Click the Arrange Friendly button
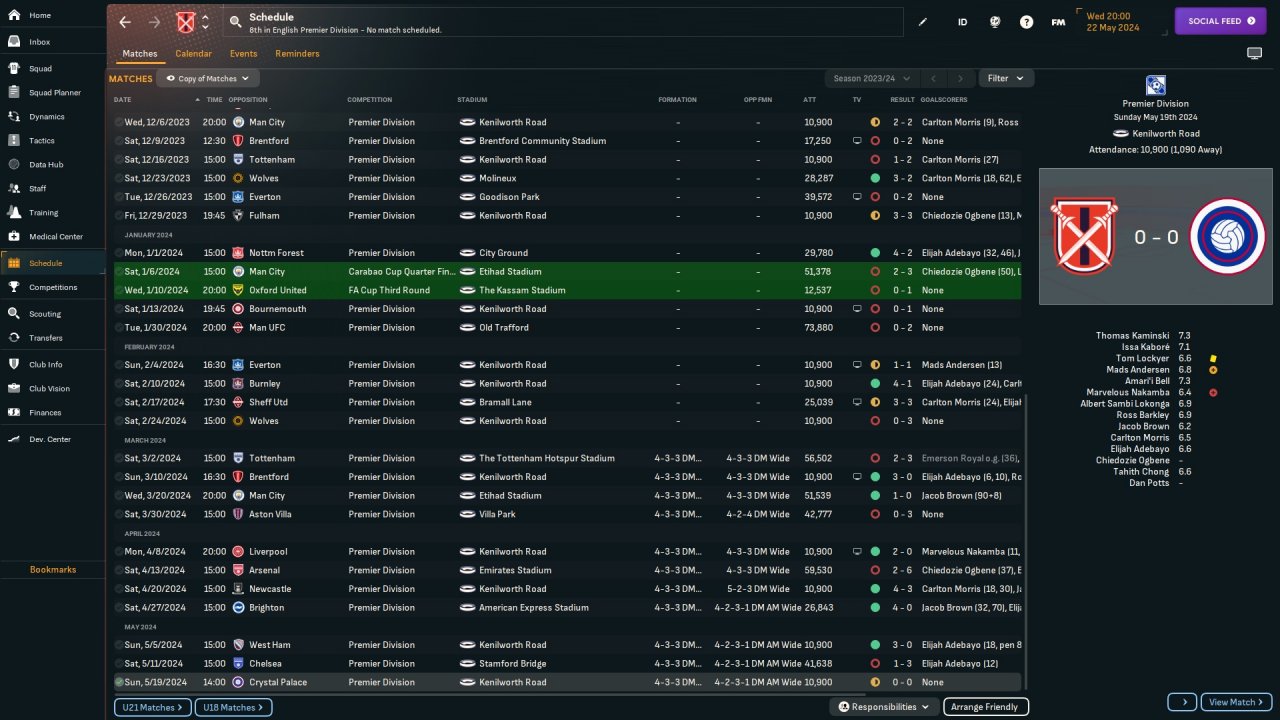 (985, 707)
